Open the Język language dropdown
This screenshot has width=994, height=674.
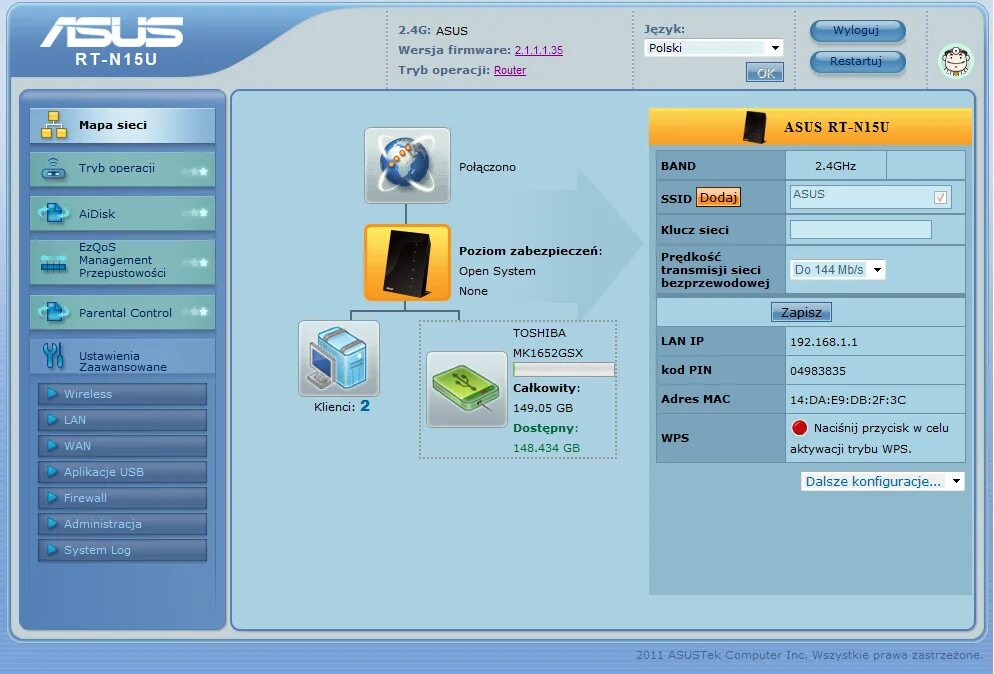(x=713, y=48)
